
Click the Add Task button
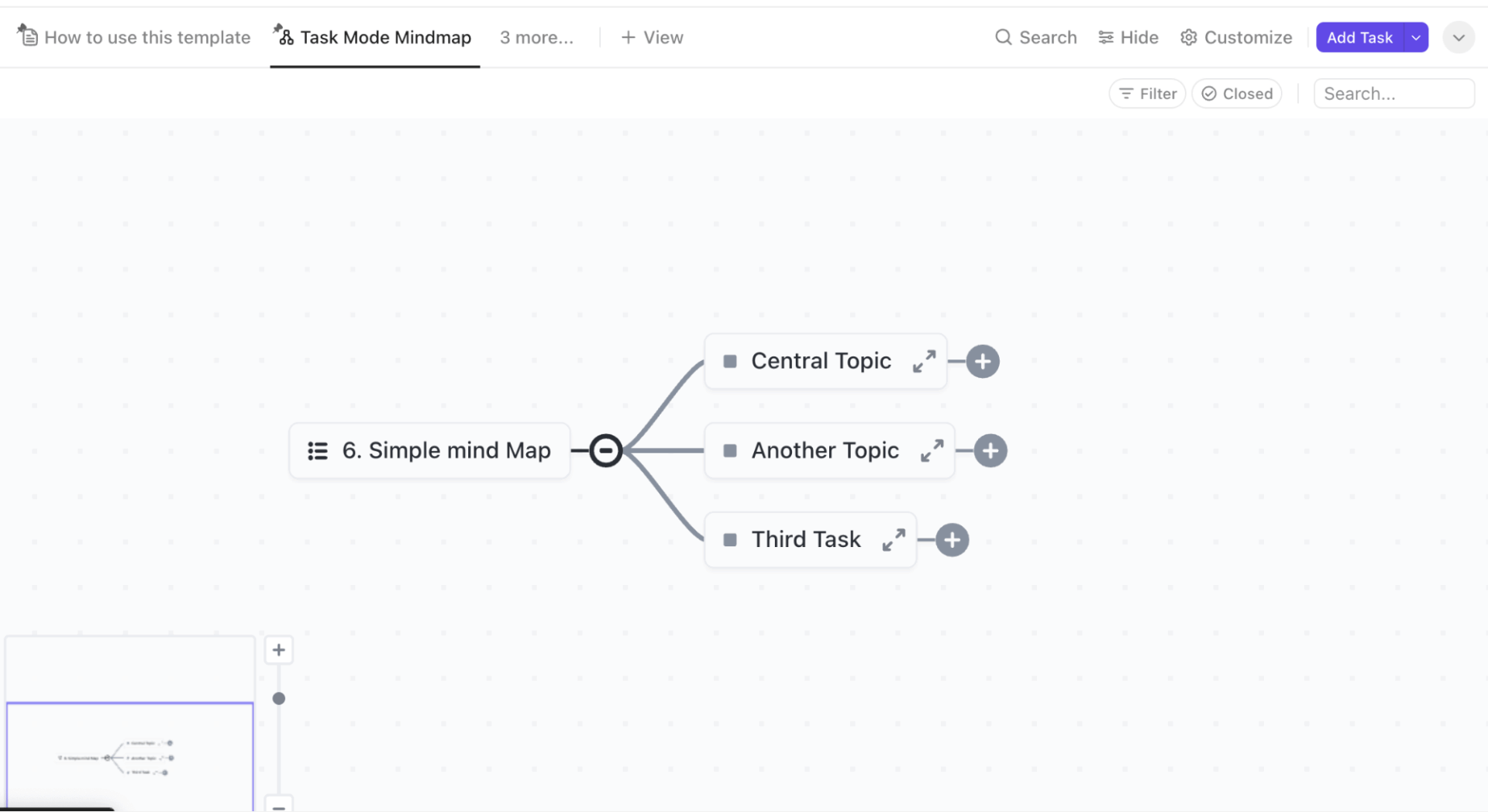[x=1359, y=36]
